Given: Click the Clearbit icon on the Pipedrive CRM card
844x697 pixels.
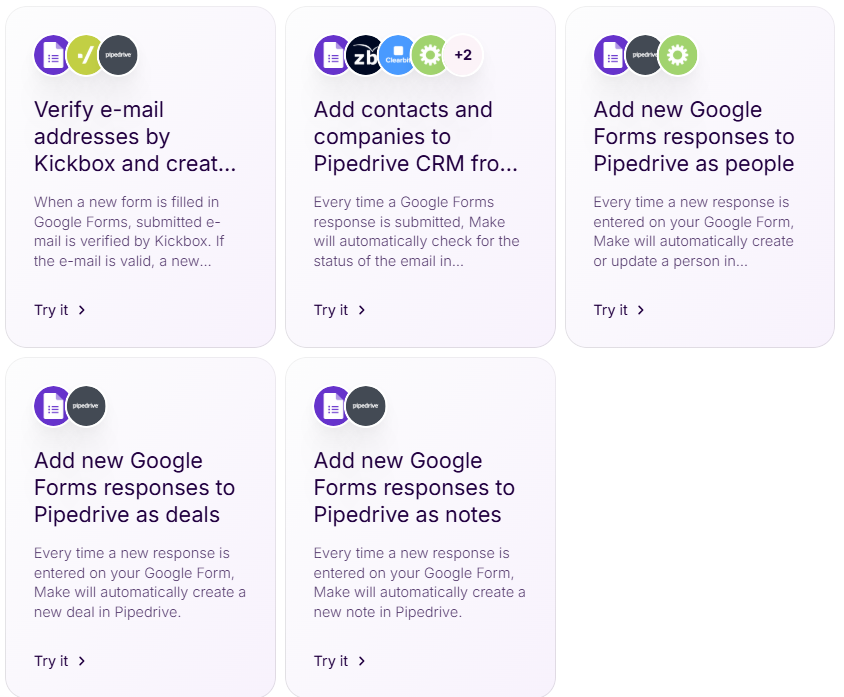Looking at the screenshot, I should coord(398,55).
